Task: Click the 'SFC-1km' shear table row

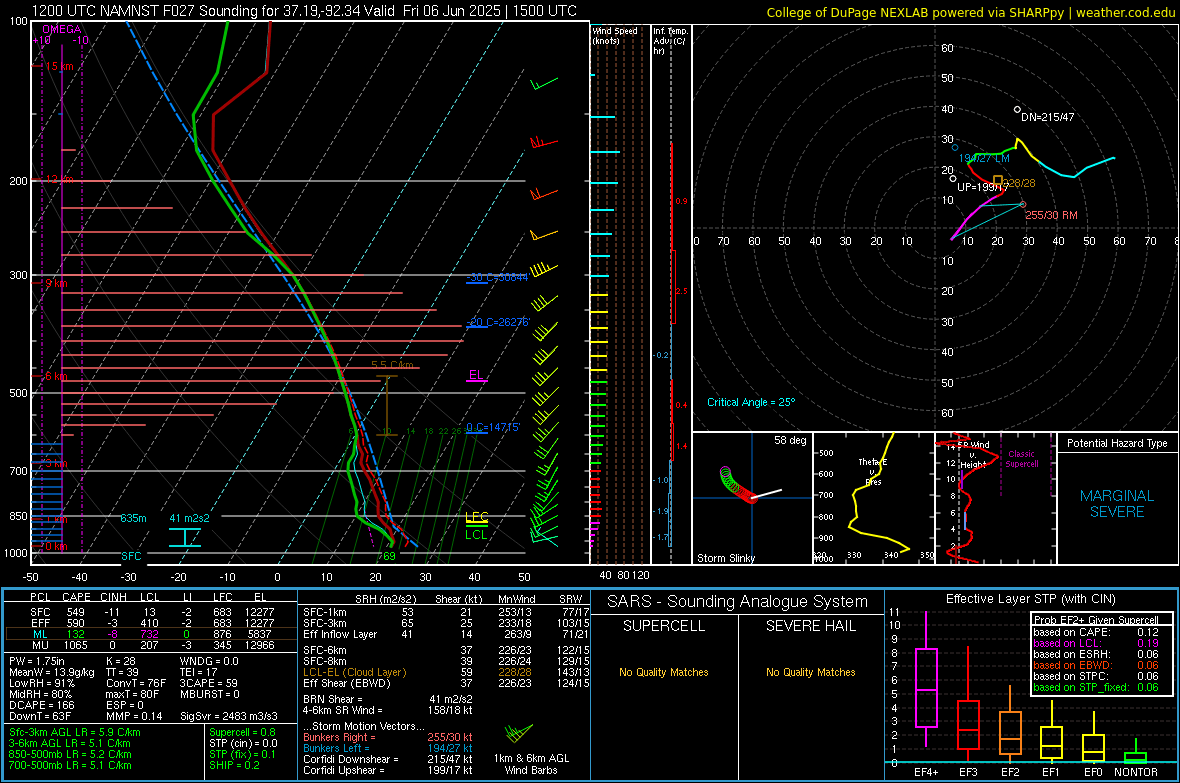Action: pos(446,612)
